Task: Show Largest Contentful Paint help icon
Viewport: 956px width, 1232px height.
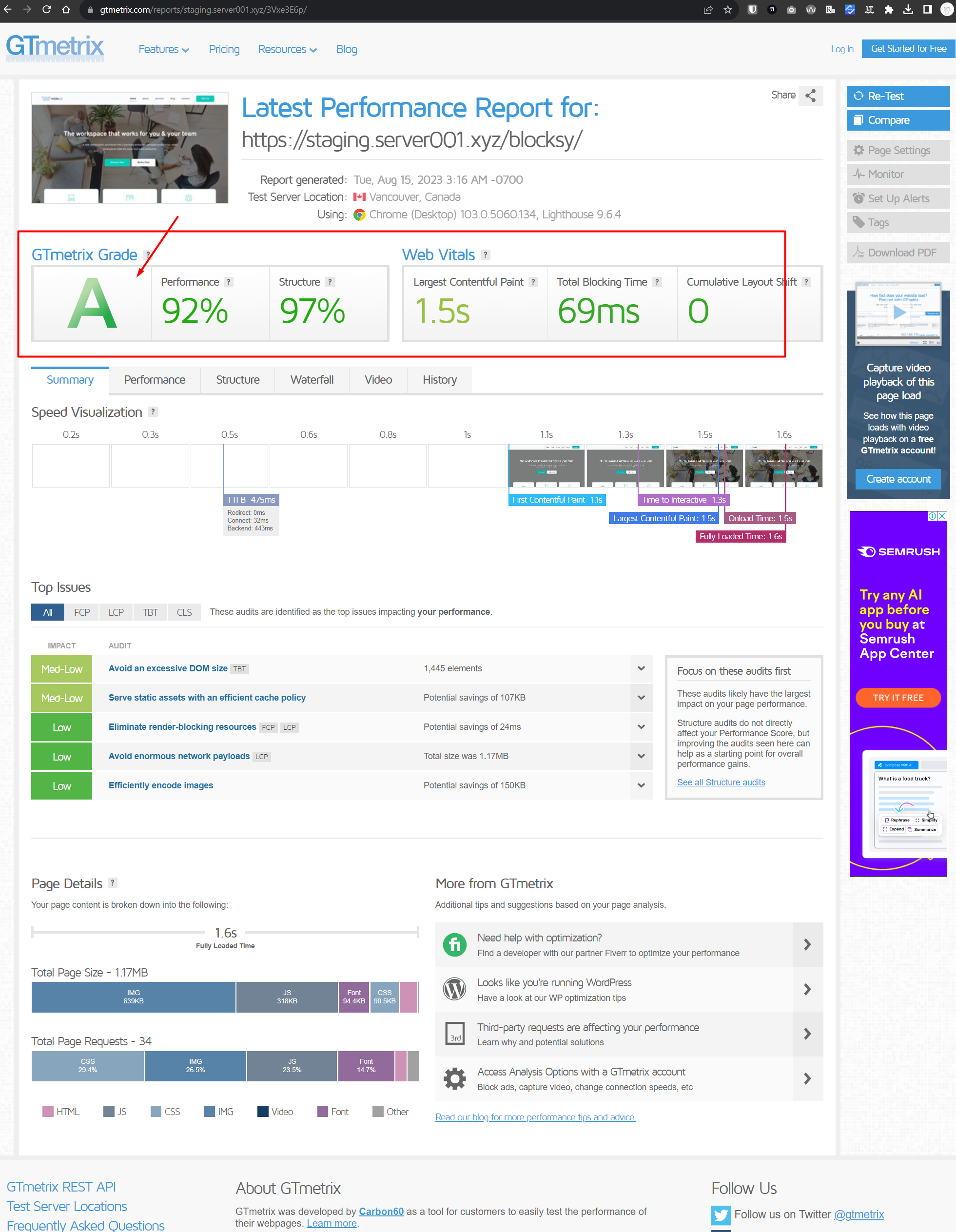Action: coord(533,282)
